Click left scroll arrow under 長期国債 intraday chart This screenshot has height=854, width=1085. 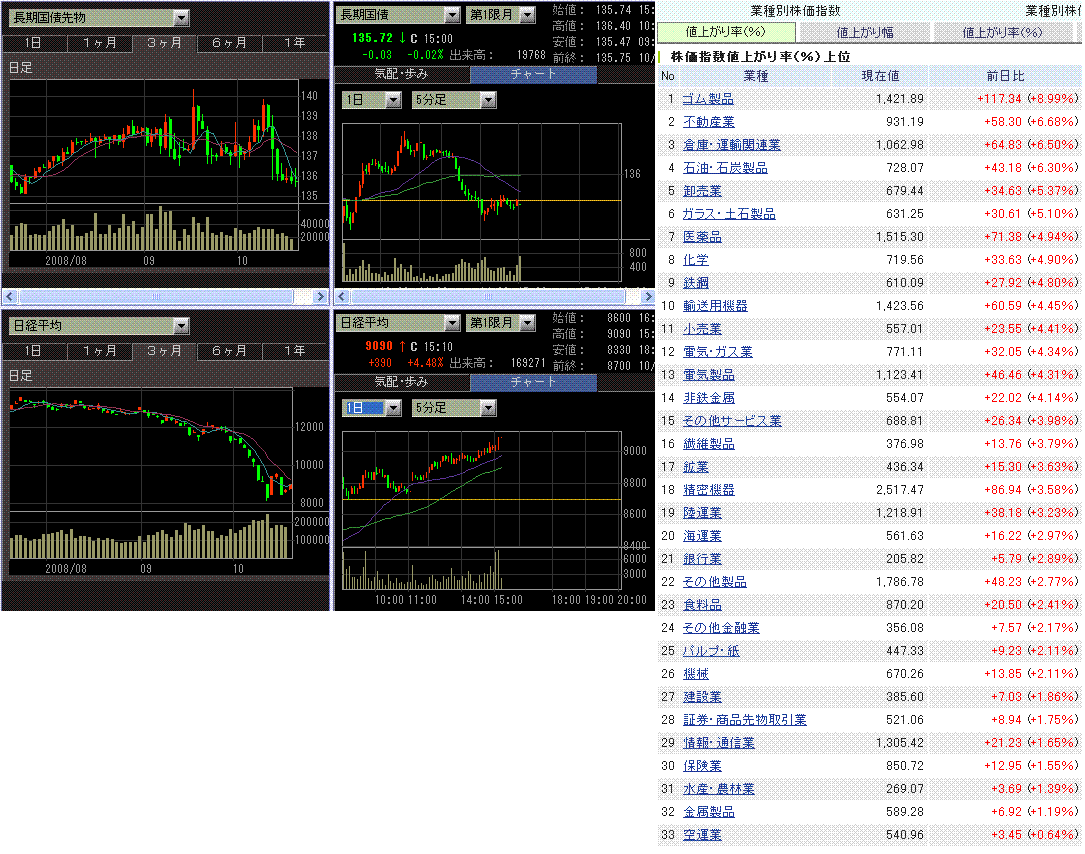click(x=342, y=297)
